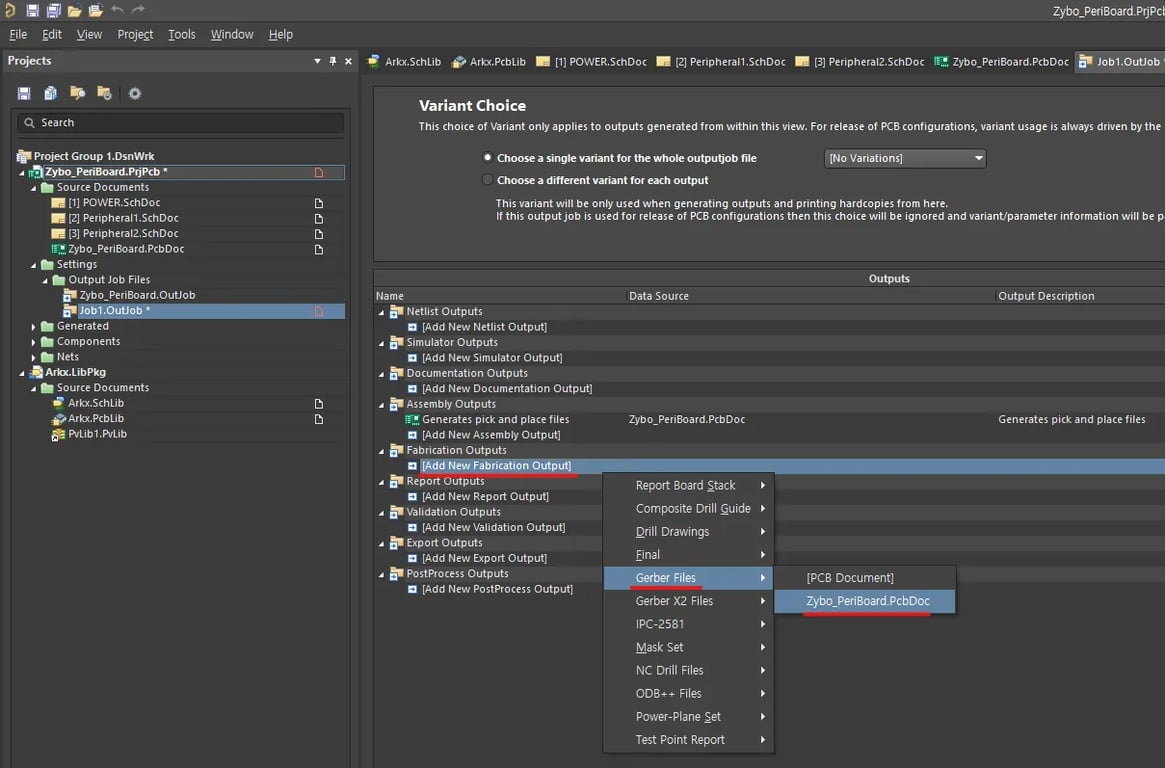This screenshot has width=1165, height=768.
Task: Choose Zybo_PeriBoard.PcbDoc from Gerber submenu
Action: pyautogui.click(x=867, y=601)
